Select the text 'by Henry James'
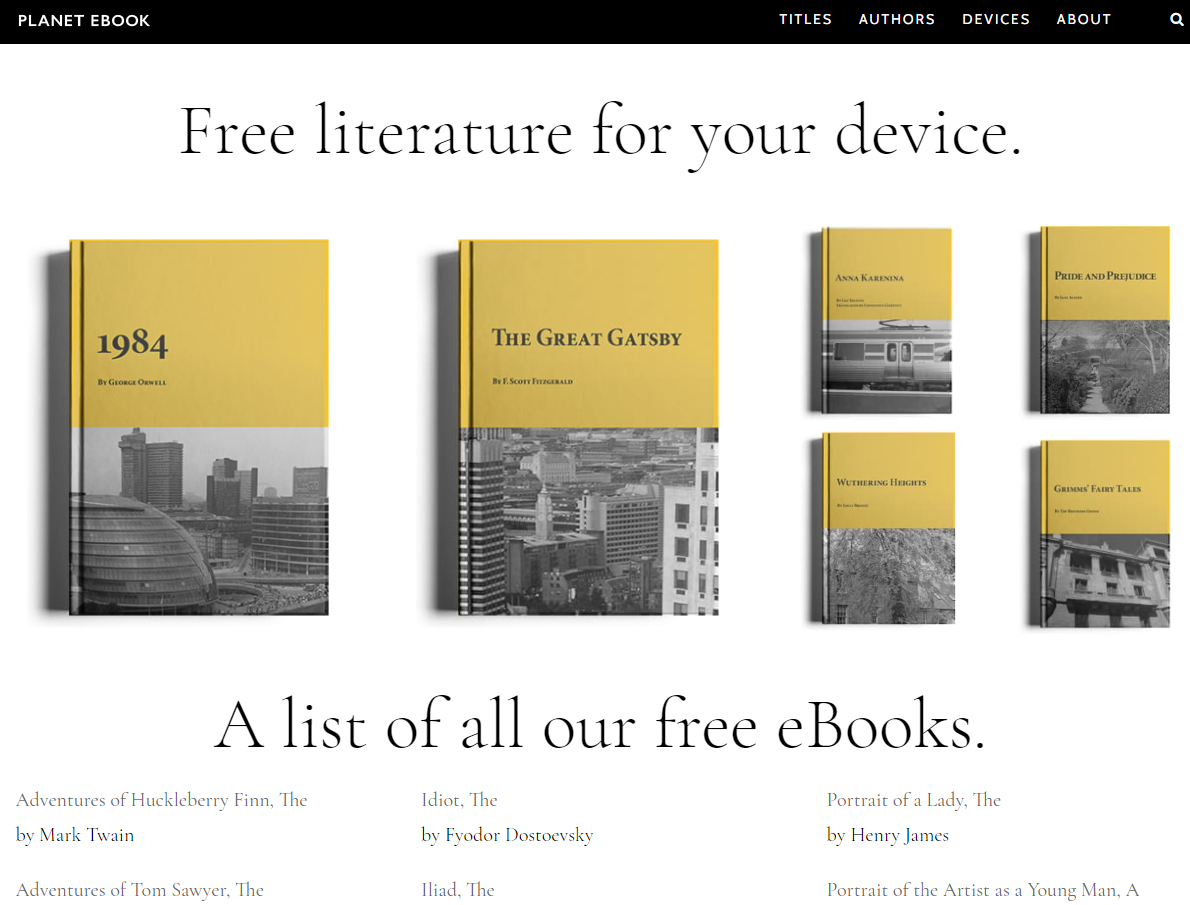 pyautogui.click(x=887, y=835)
